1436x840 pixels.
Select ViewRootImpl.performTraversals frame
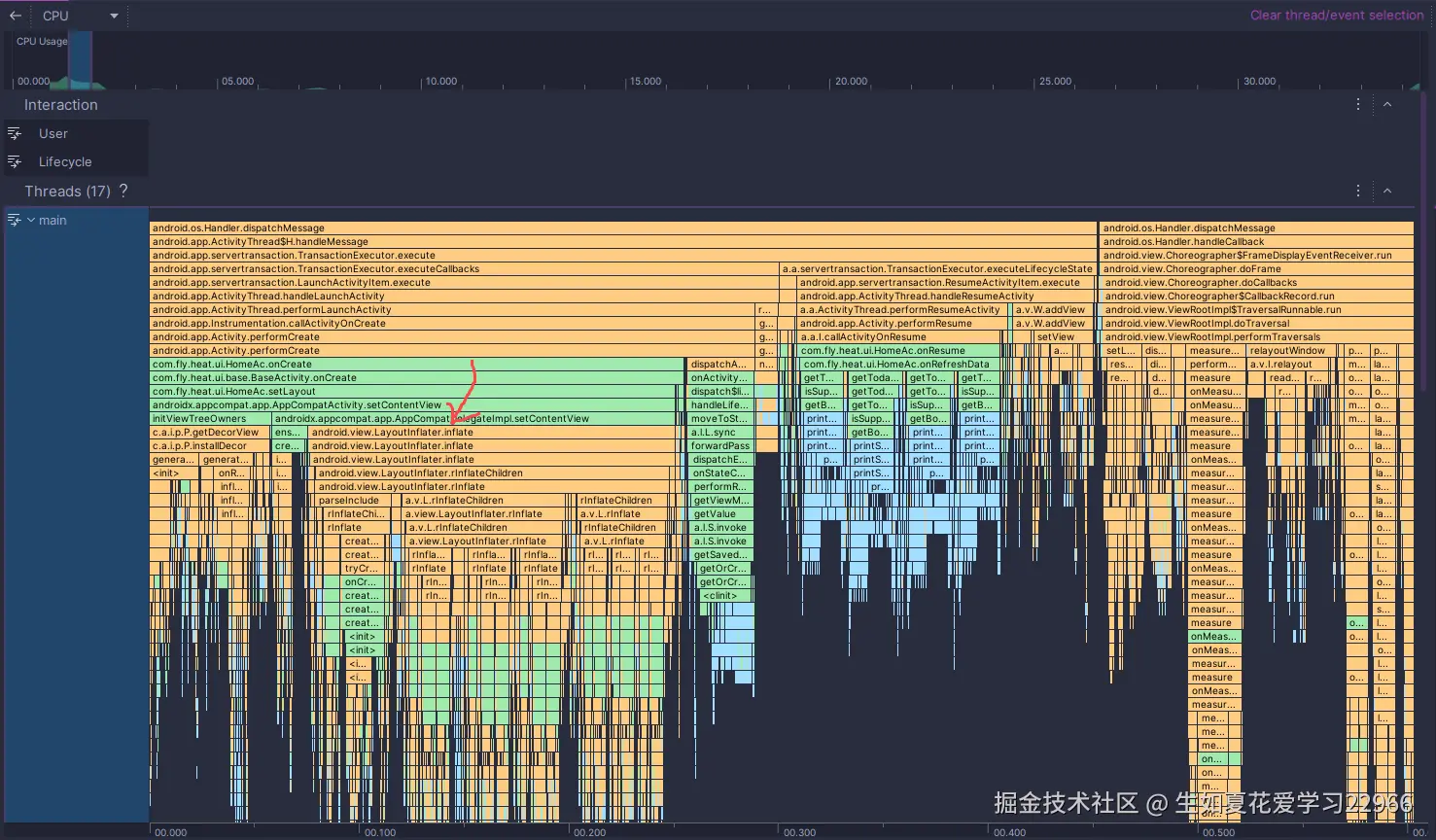coord(1257,336)
